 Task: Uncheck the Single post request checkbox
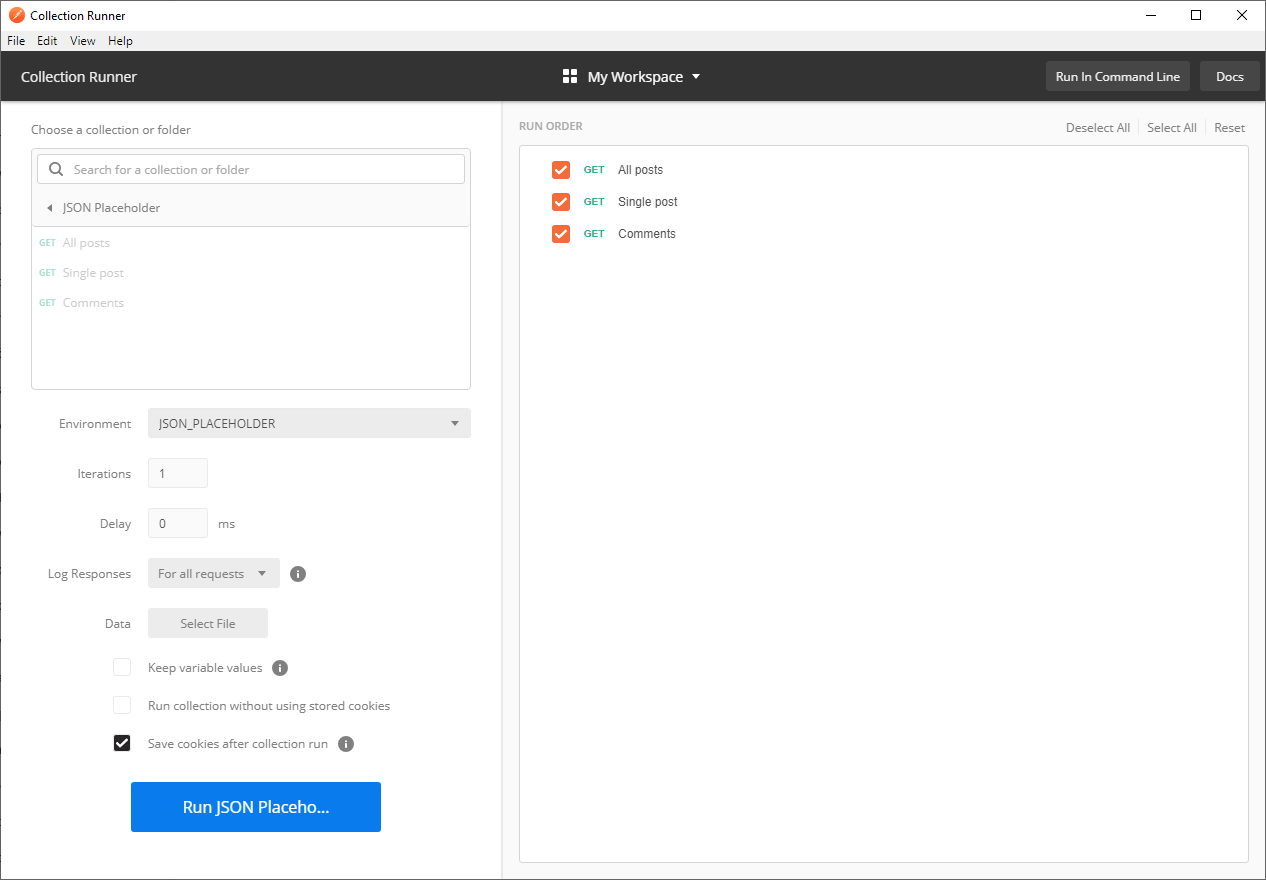pos(561,202)
